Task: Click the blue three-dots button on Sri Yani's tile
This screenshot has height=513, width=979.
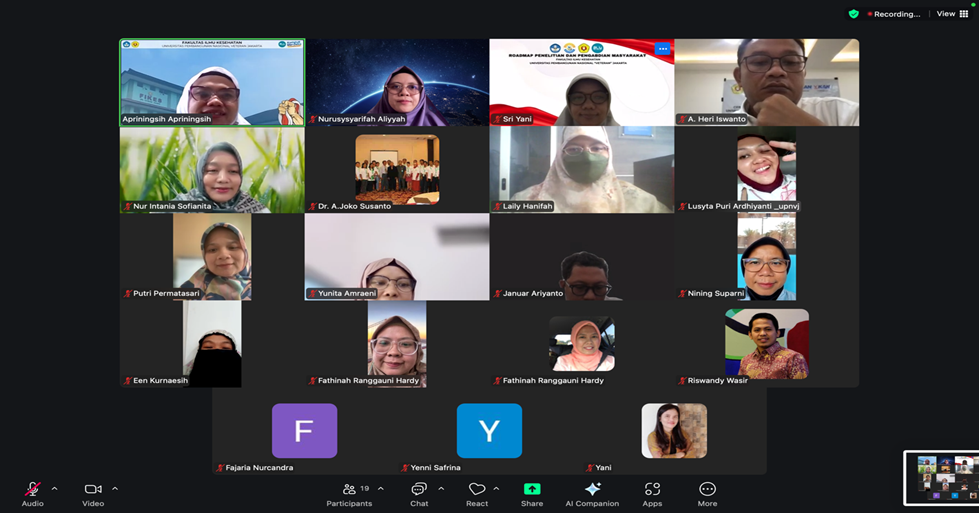Action: coord(662,49)
